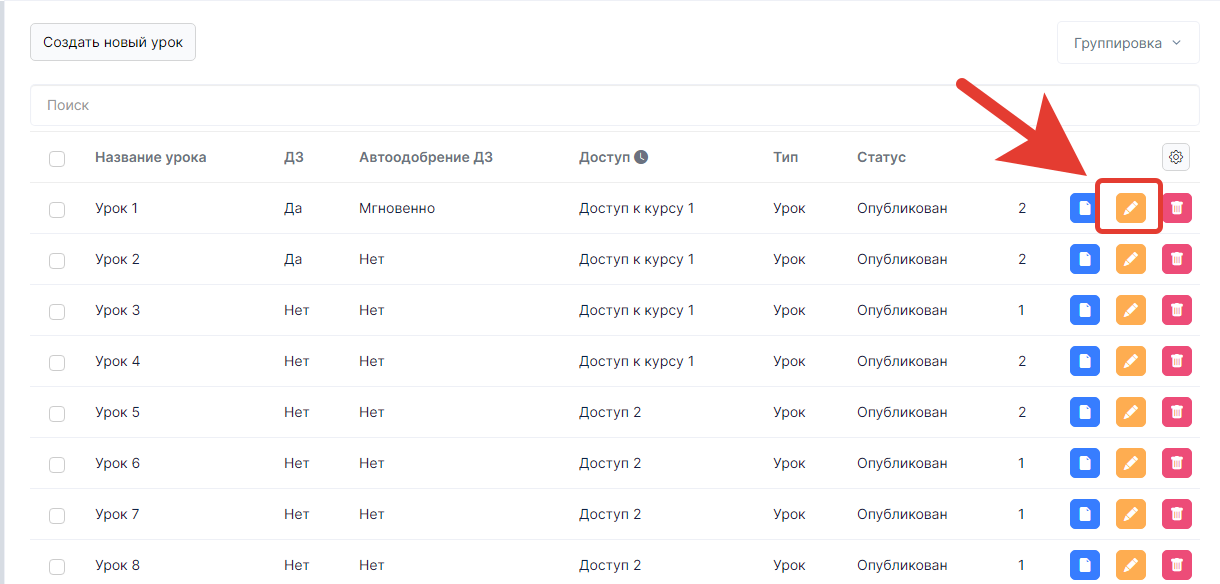Edit Урок 8 with the pencil icon
This screenshot has width=1220, height=584.
pos(1131,565)
